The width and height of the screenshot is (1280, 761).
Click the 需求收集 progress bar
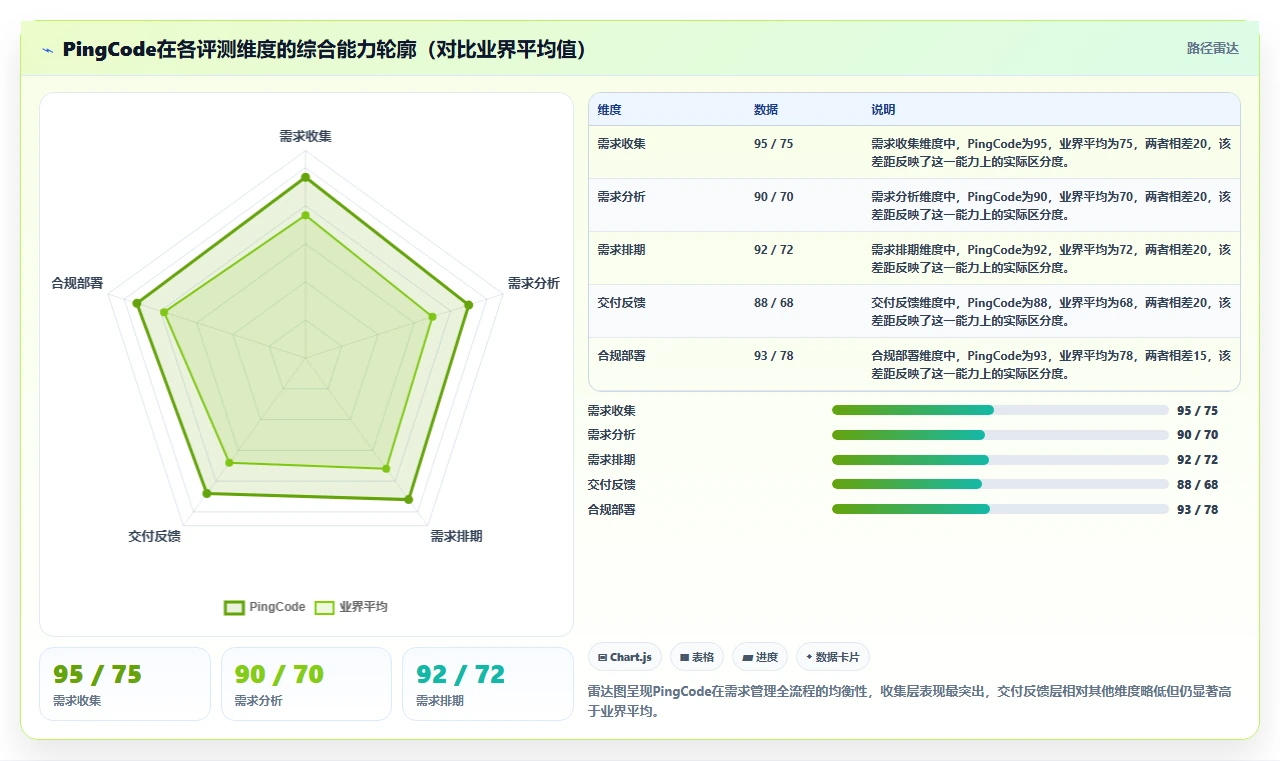click(x=1000, y=410)
